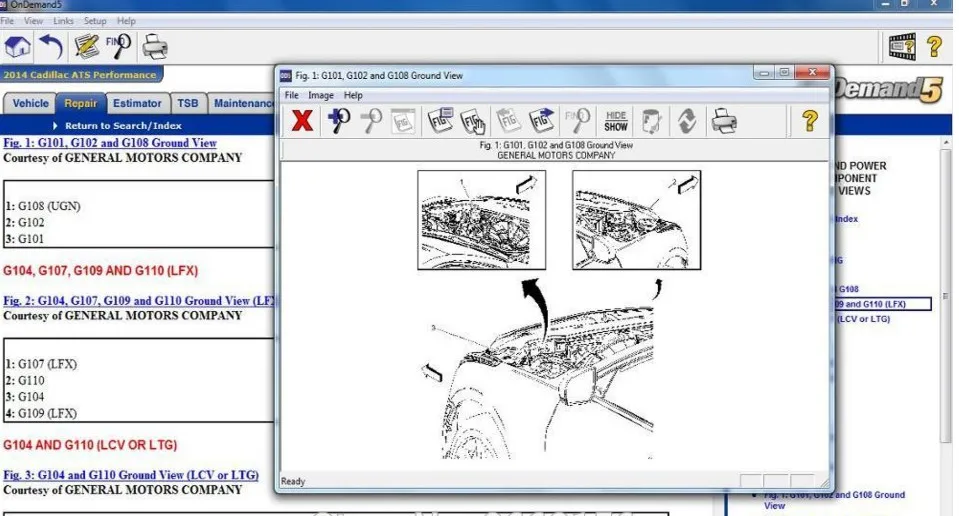
Task: Go to next figure with right-arrow FIG icon
Action: pyautogui.click(x=542, y=121)
